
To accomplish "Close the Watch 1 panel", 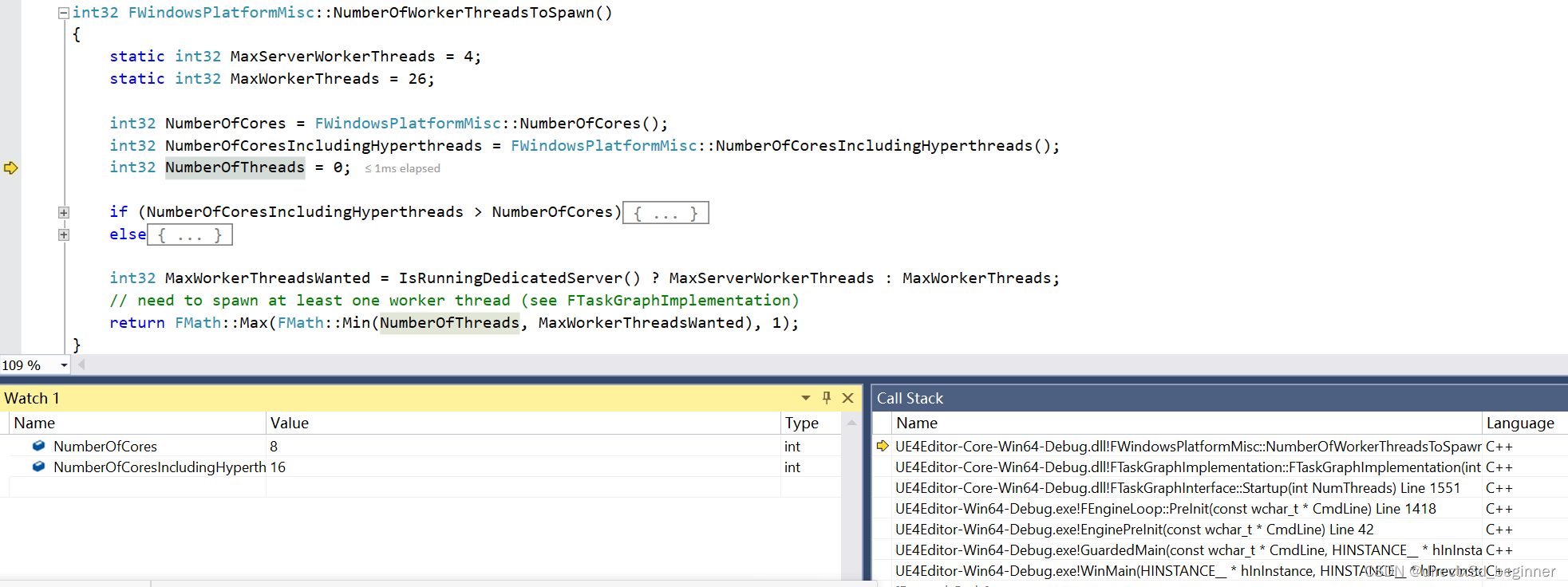I will (848, 398).
